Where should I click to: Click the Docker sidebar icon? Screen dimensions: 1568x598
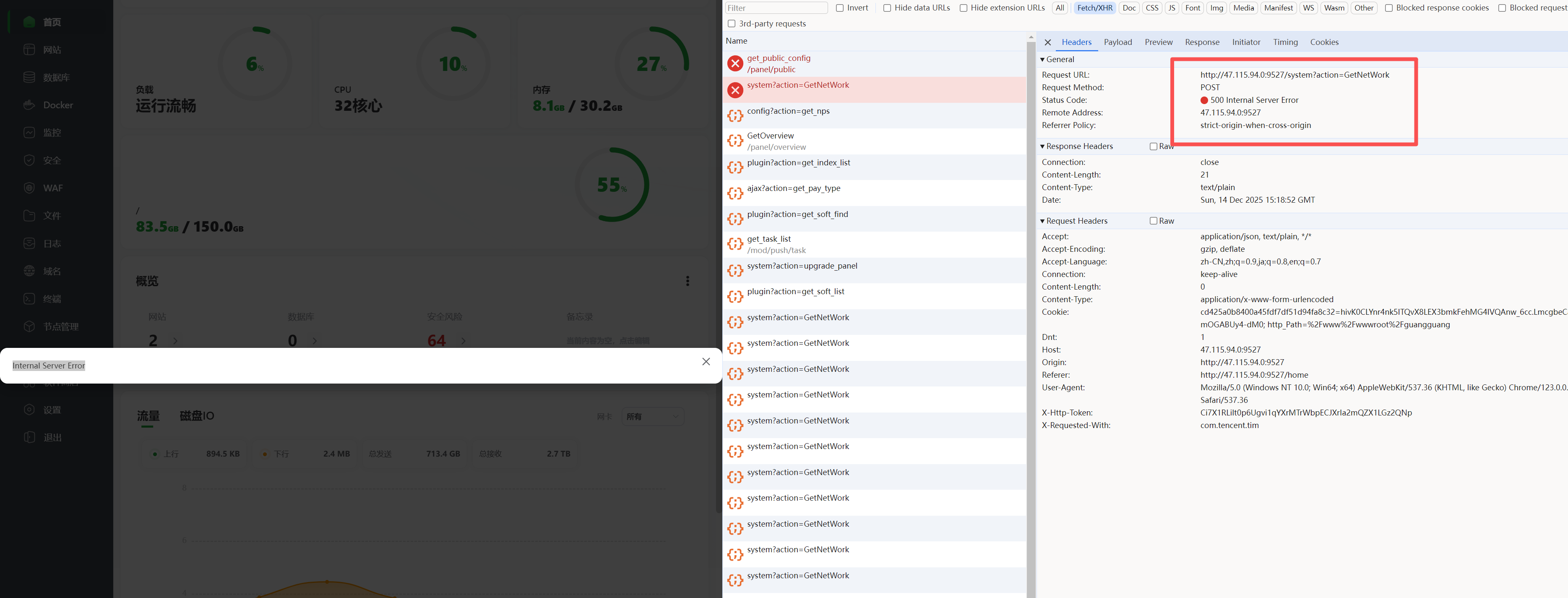(29, 105)
